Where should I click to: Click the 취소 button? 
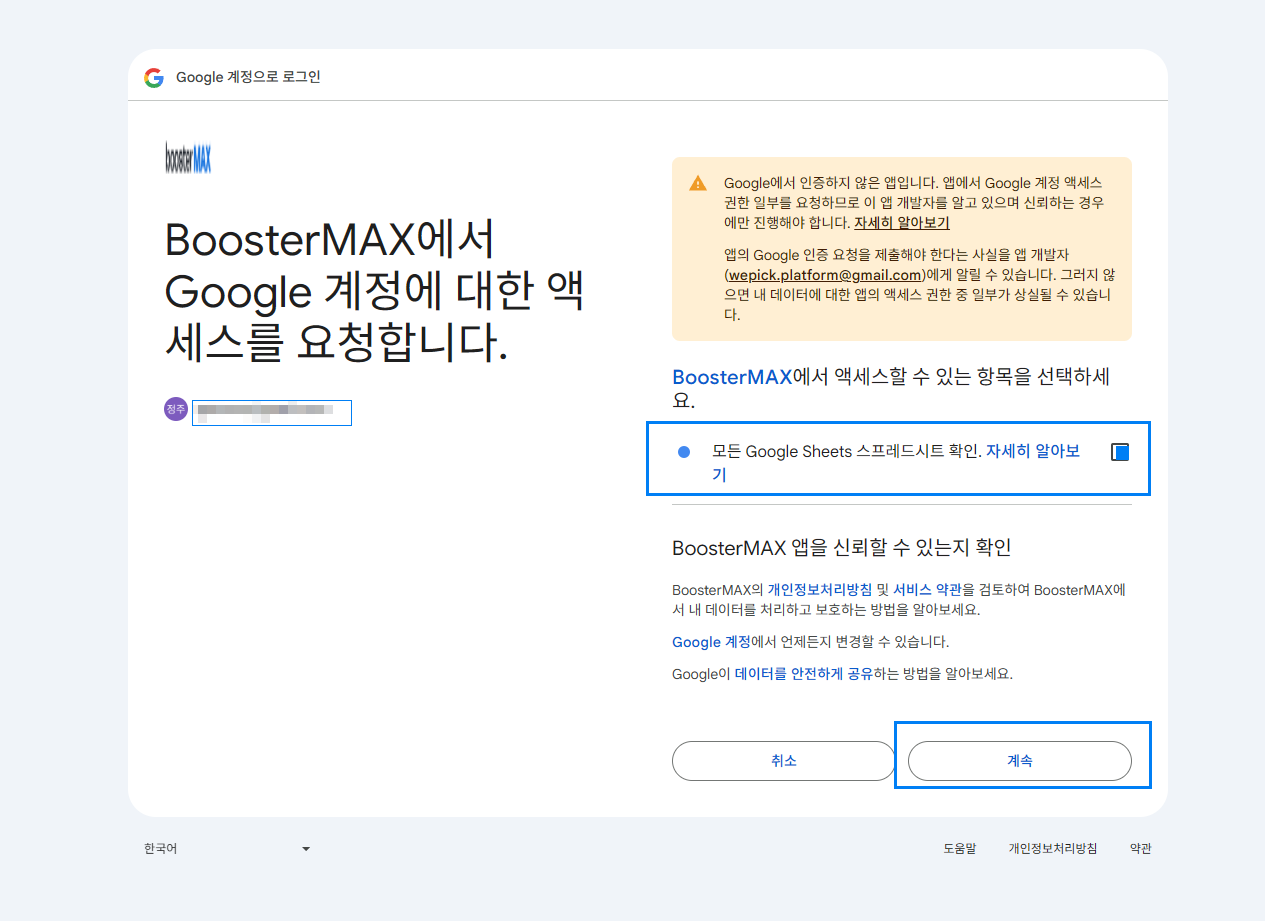pyautogui.click(x=784, y=761)
